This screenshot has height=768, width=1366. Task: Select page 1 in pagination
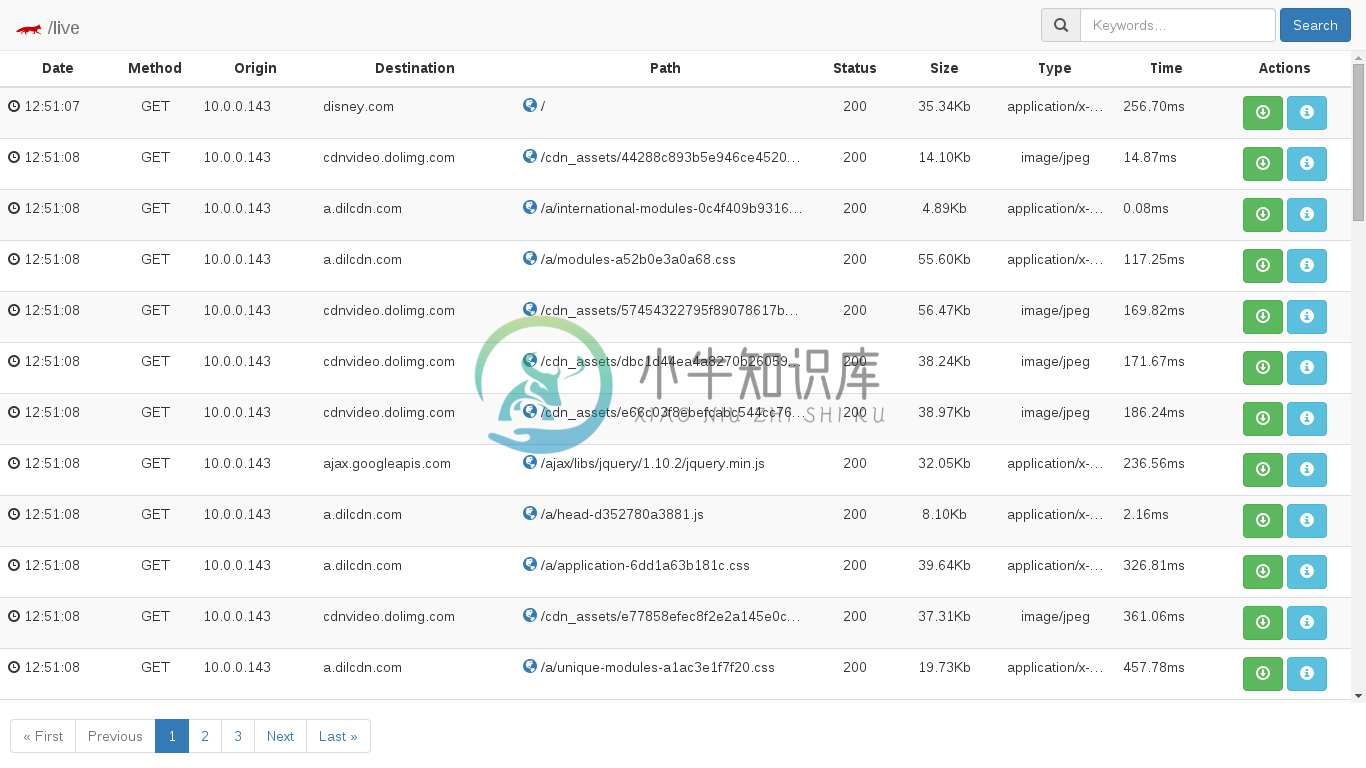(x=172, y=736)
